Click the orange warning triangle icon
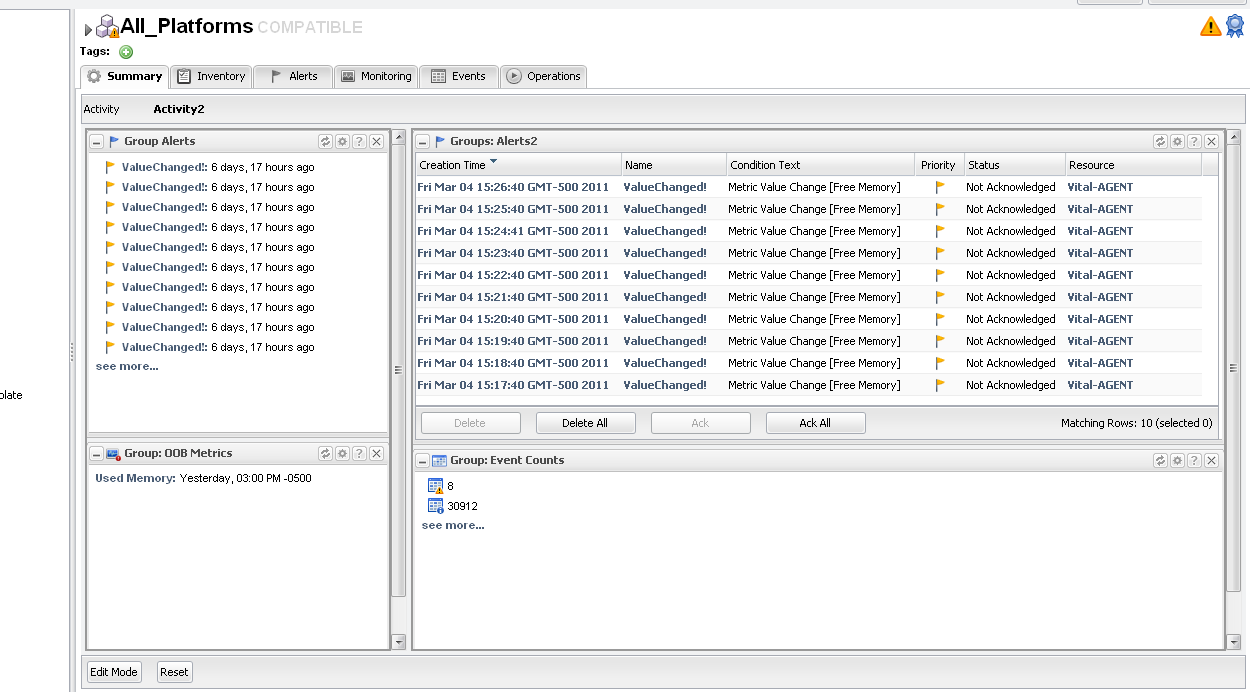Image resolution: width=1250 pixels, height=692 pixels. [x=1210, y=27]
